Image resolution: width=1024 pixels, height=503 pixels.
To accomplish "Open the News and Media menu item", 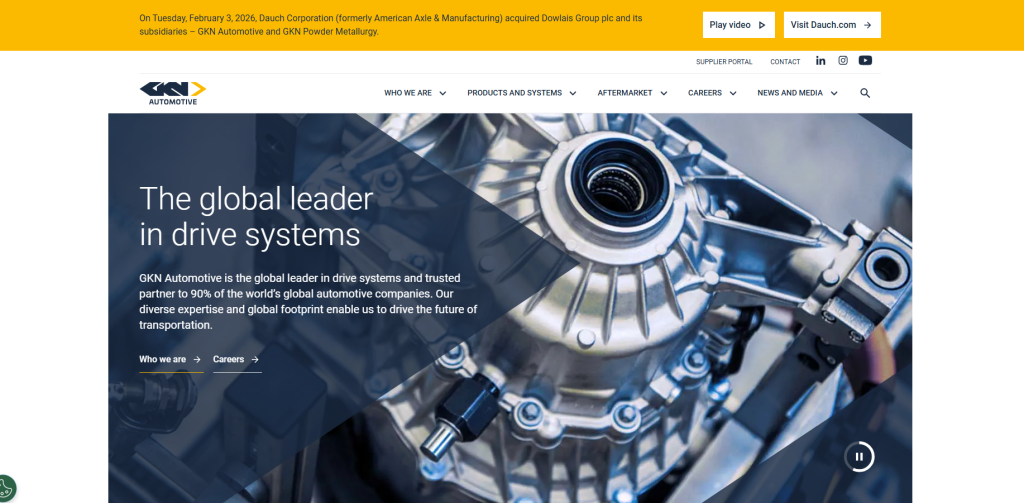I will coord(790,93).
